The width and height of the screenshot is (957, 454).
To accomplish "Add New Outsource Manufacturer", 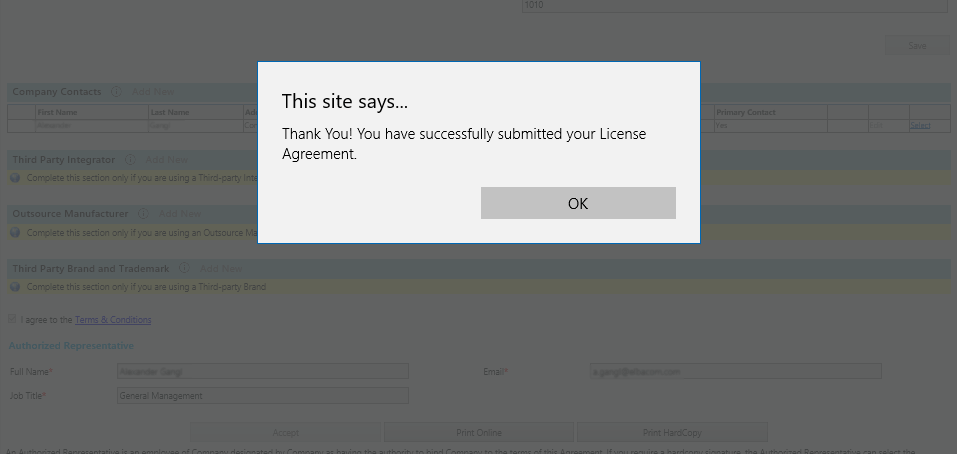I will click(180, 214).
